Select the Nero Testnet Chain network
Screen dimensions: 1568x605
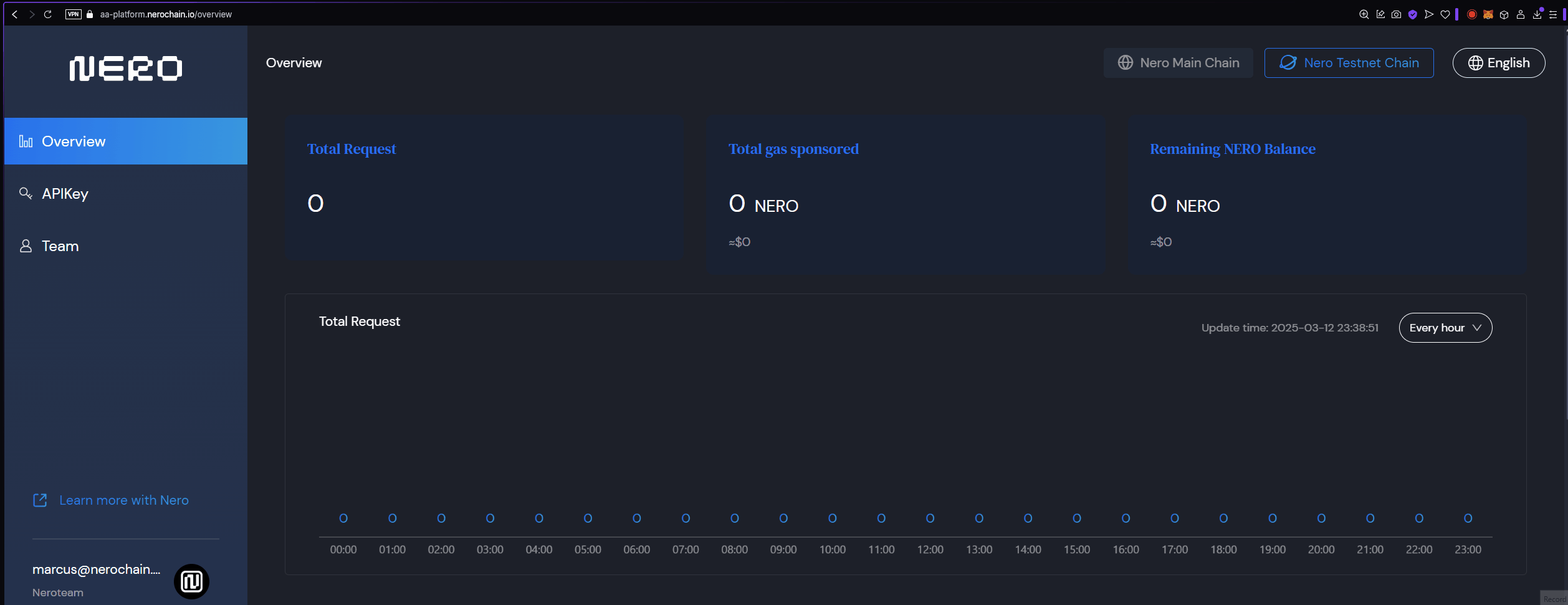tap(1349, 63)
